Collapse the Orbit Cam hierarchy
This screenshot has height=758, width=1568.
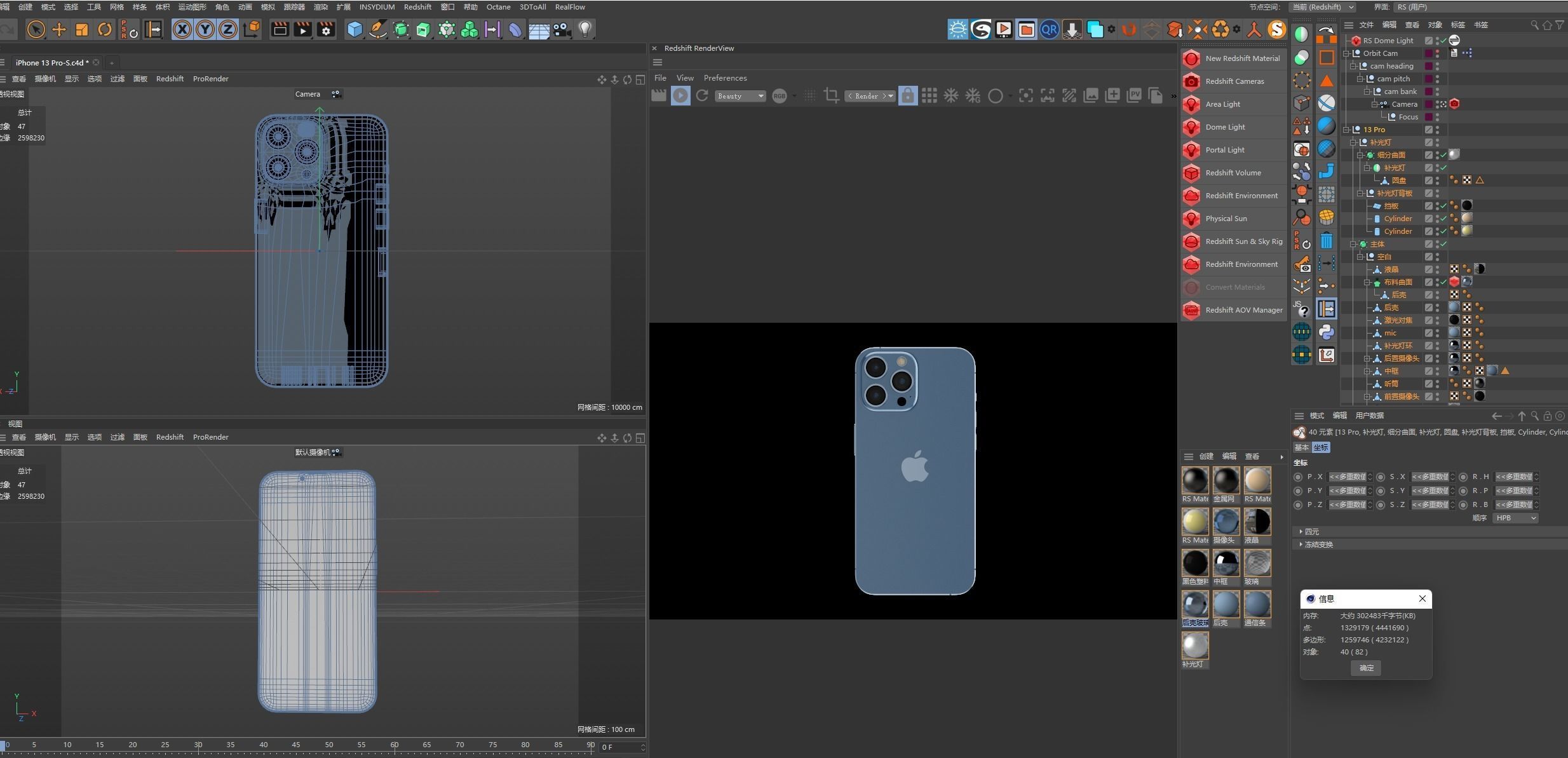(x=1346, y=53)
